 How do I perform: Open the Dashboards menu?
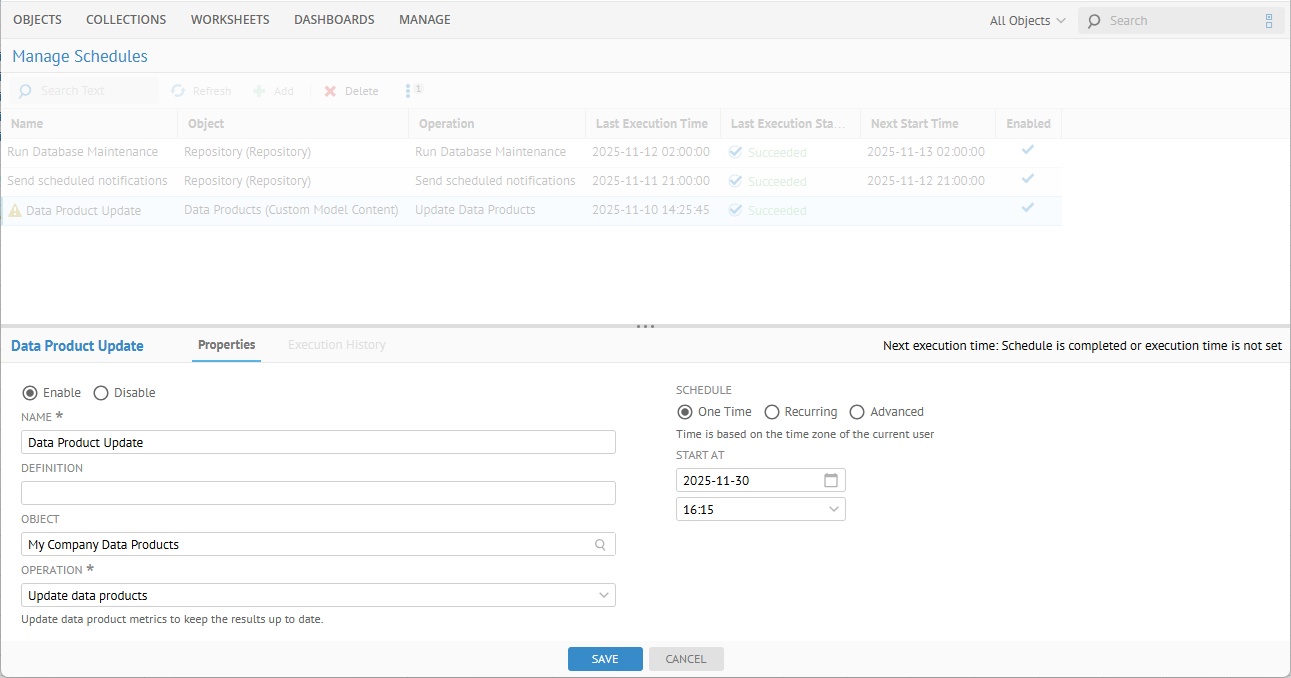tap(334, 20)
